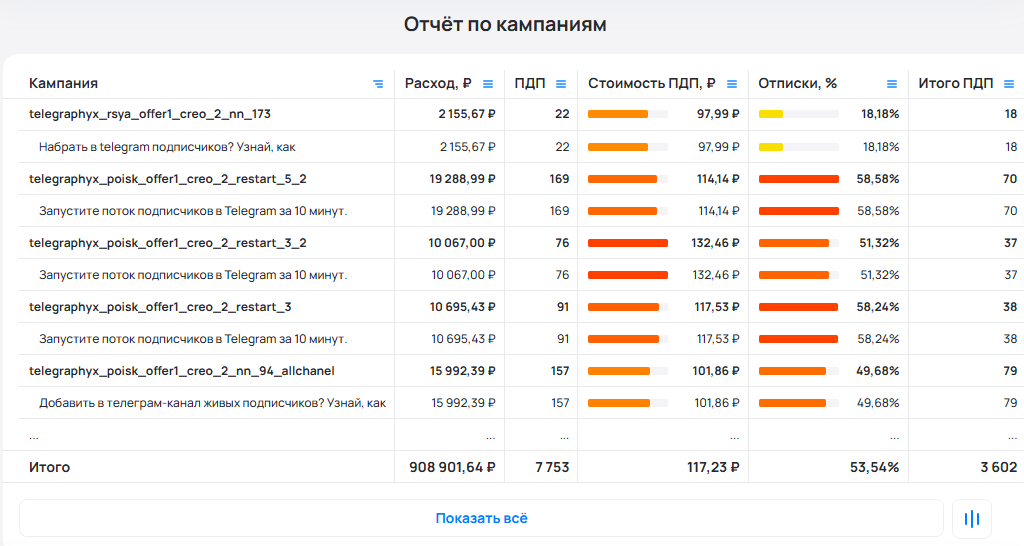Click the Отчёт по кампаниям title
Viewport: 1024px width, 546px height.
(505, 24)
